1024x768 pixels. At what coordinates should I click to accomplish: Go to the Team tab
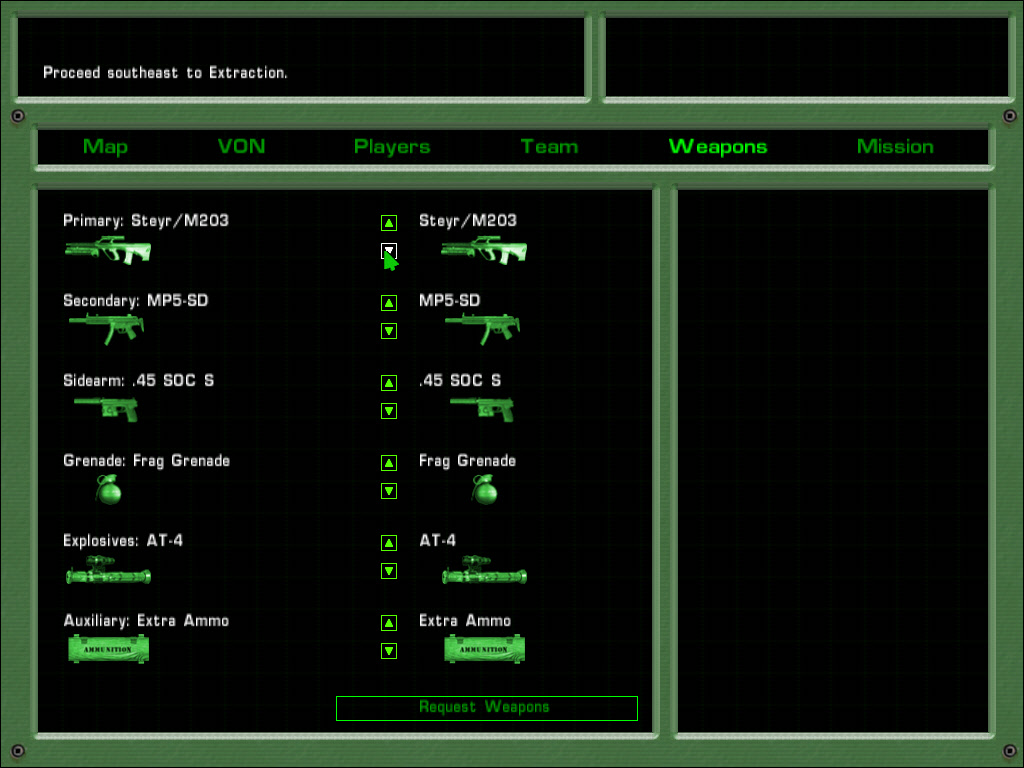pyautogui.click(x=549, y=146)
